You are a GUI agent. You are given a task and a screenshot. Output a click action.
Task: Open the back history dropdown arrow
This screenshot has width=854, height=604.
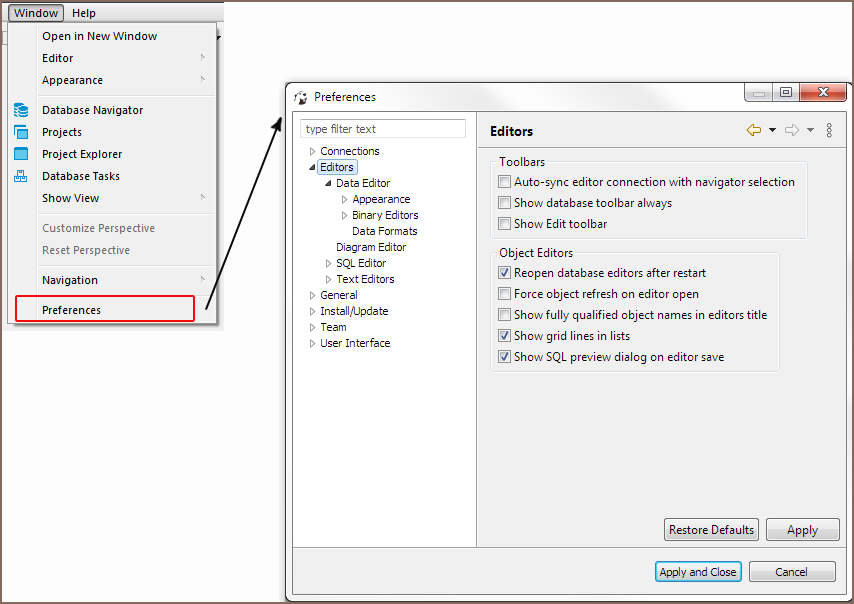(x=772, y=130)
